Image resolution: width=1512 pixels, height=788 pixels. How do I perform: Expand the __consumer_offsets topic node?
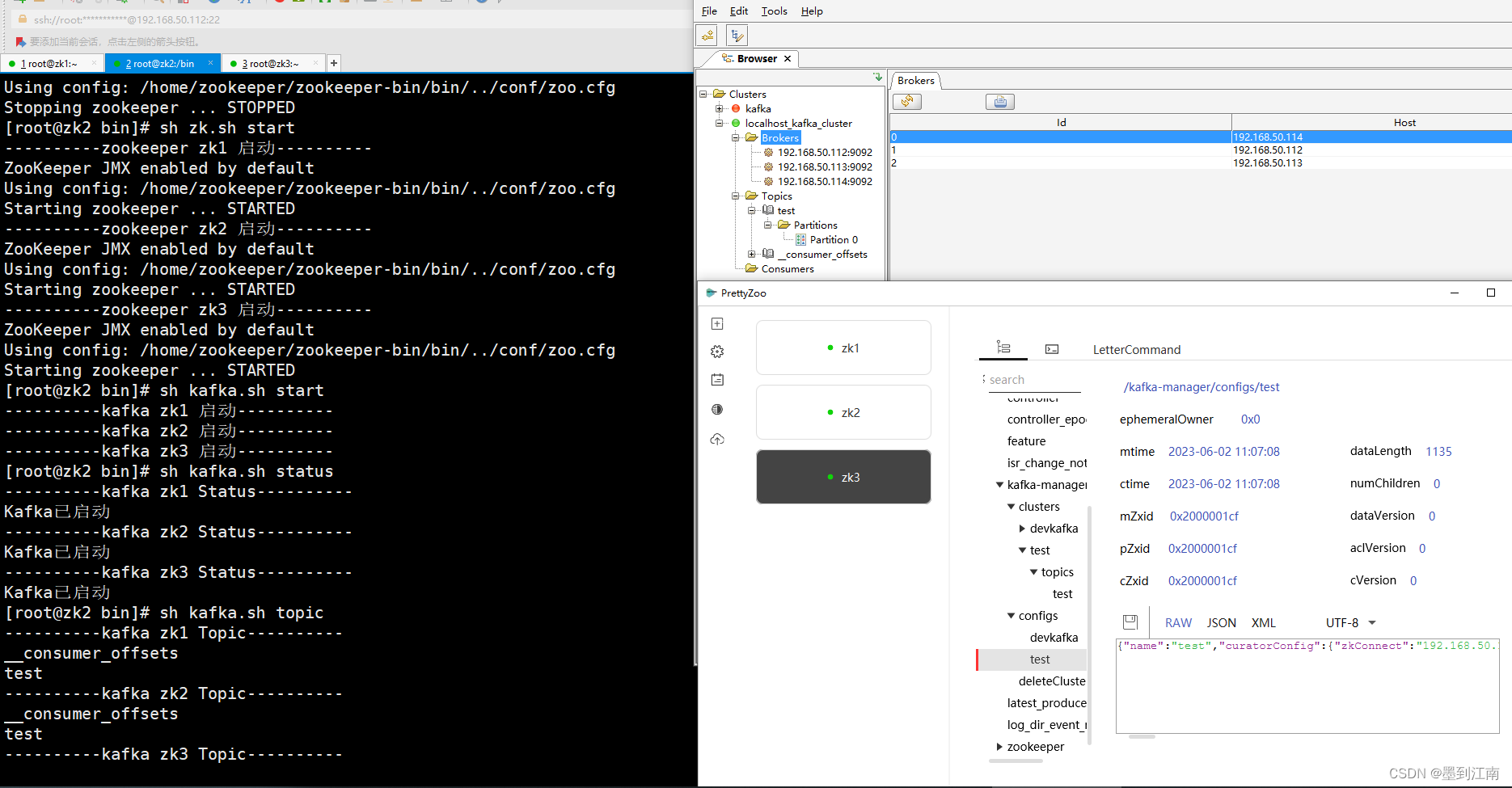click(x=752, y=254)
